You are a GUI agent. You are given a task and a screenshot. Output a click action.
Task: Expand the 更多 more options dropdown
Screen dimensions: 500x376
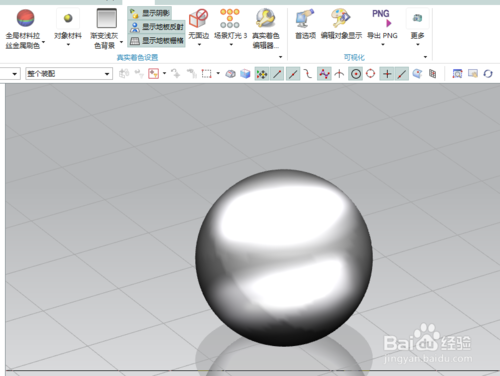click(x=417, y=44)
